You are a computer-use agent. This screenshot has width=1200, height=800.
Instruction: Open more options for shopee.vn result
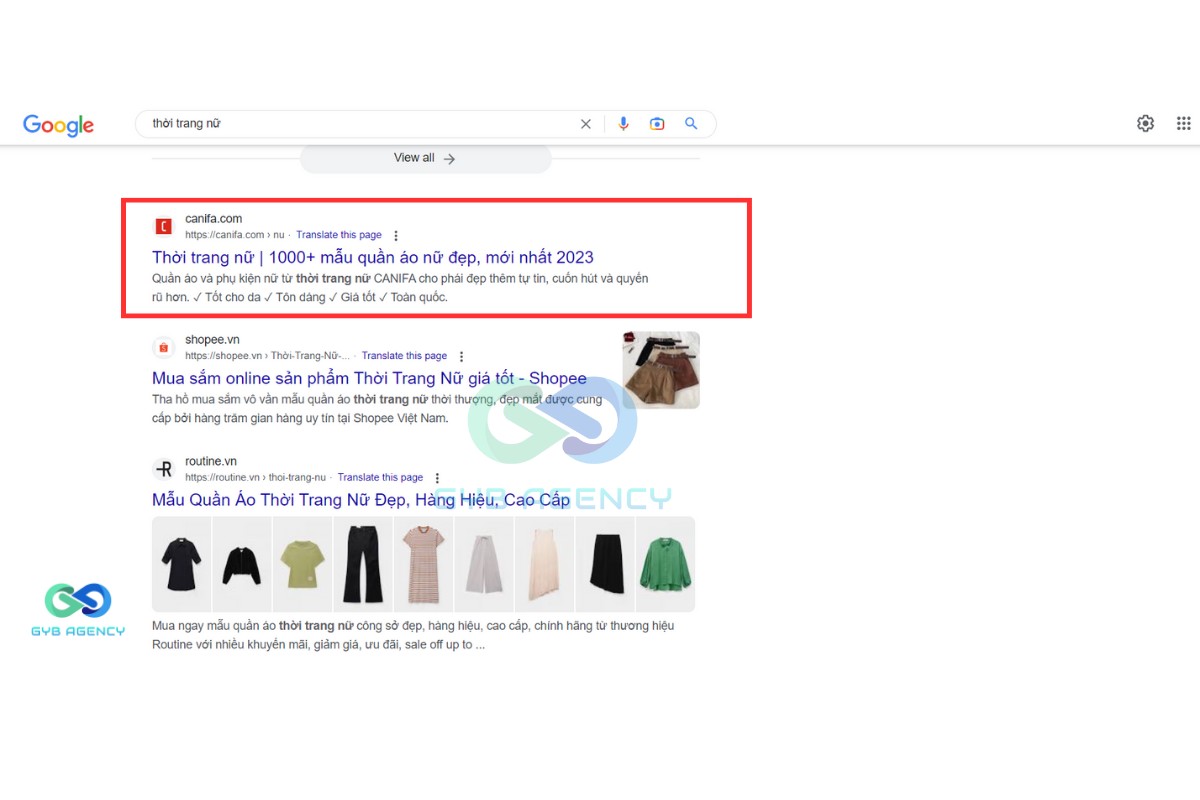click(x=461, y=357)
